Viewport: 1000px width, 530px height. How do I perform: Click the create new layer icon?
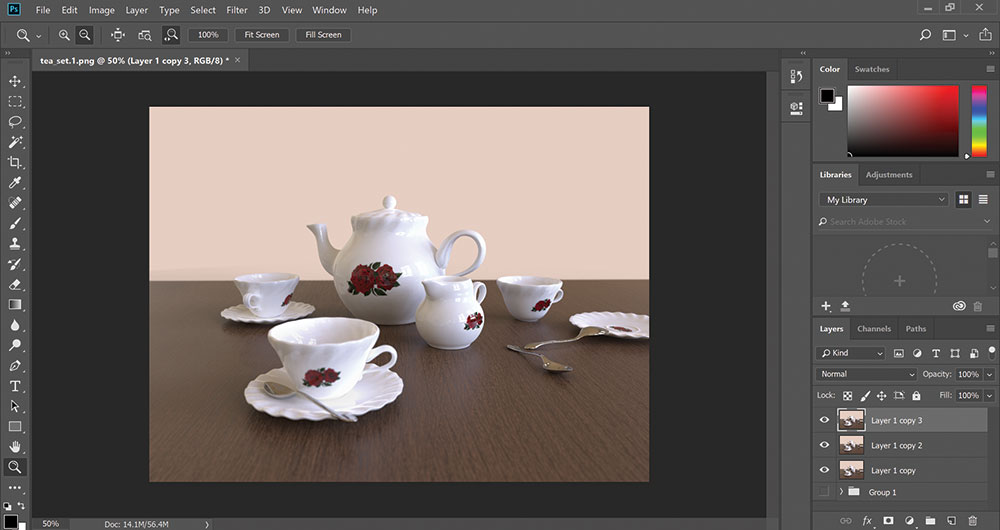951,520
